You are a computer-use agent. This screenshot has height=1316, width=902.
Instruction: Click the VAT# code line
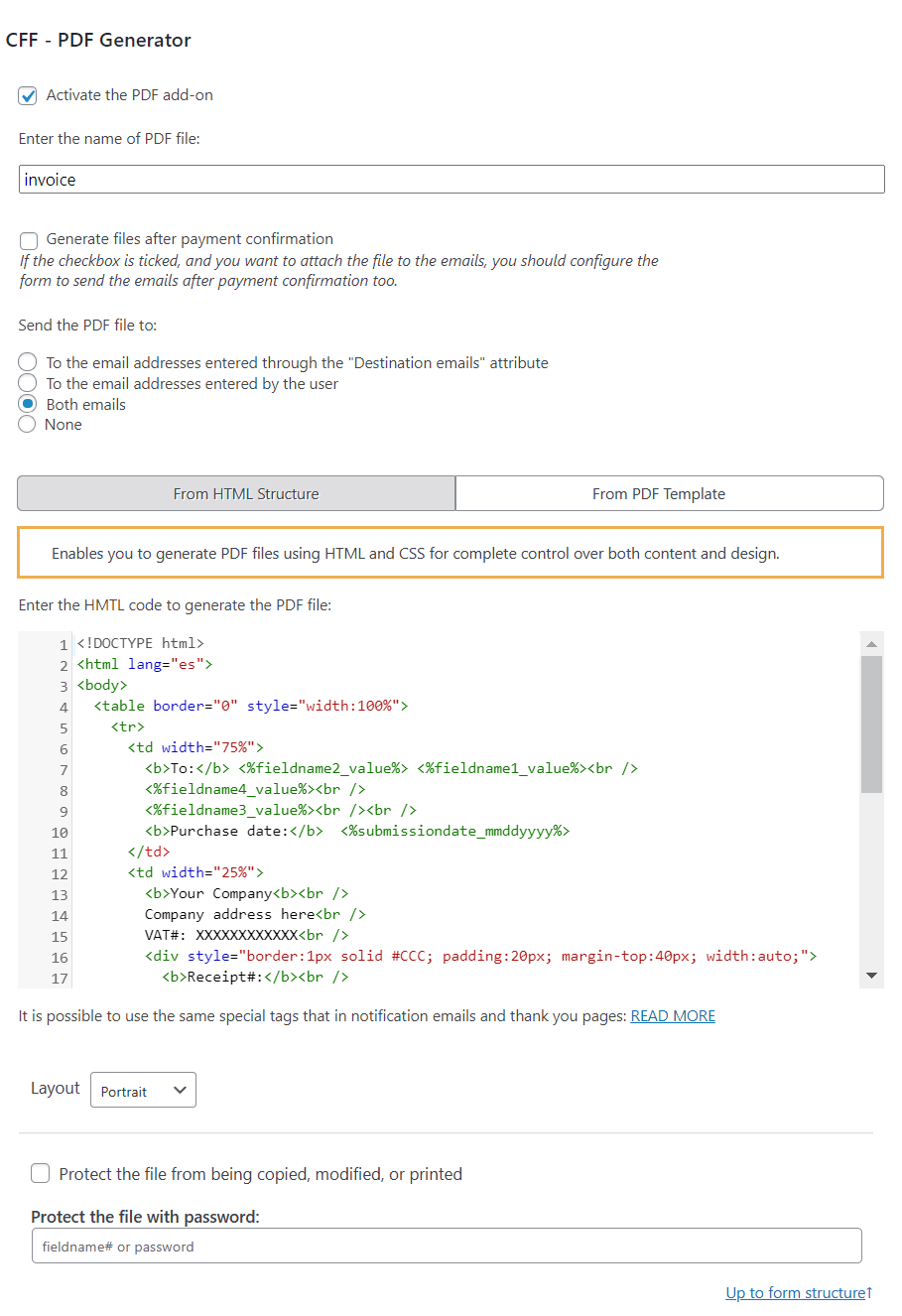247,935
